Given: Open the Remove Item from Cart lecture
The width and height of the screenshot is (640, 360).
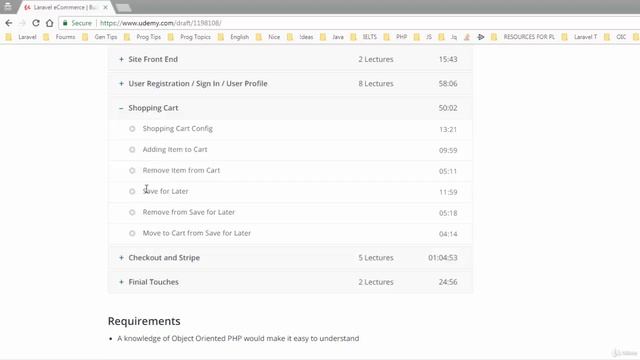Looking at the screenshot, I should [181, 170].
